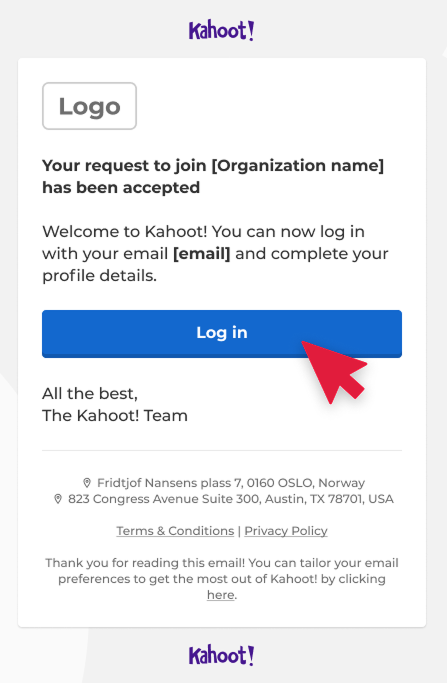Click the Fridtjof Nansens plass 7 address
The image size is (447, 683).
click(231, 483)
